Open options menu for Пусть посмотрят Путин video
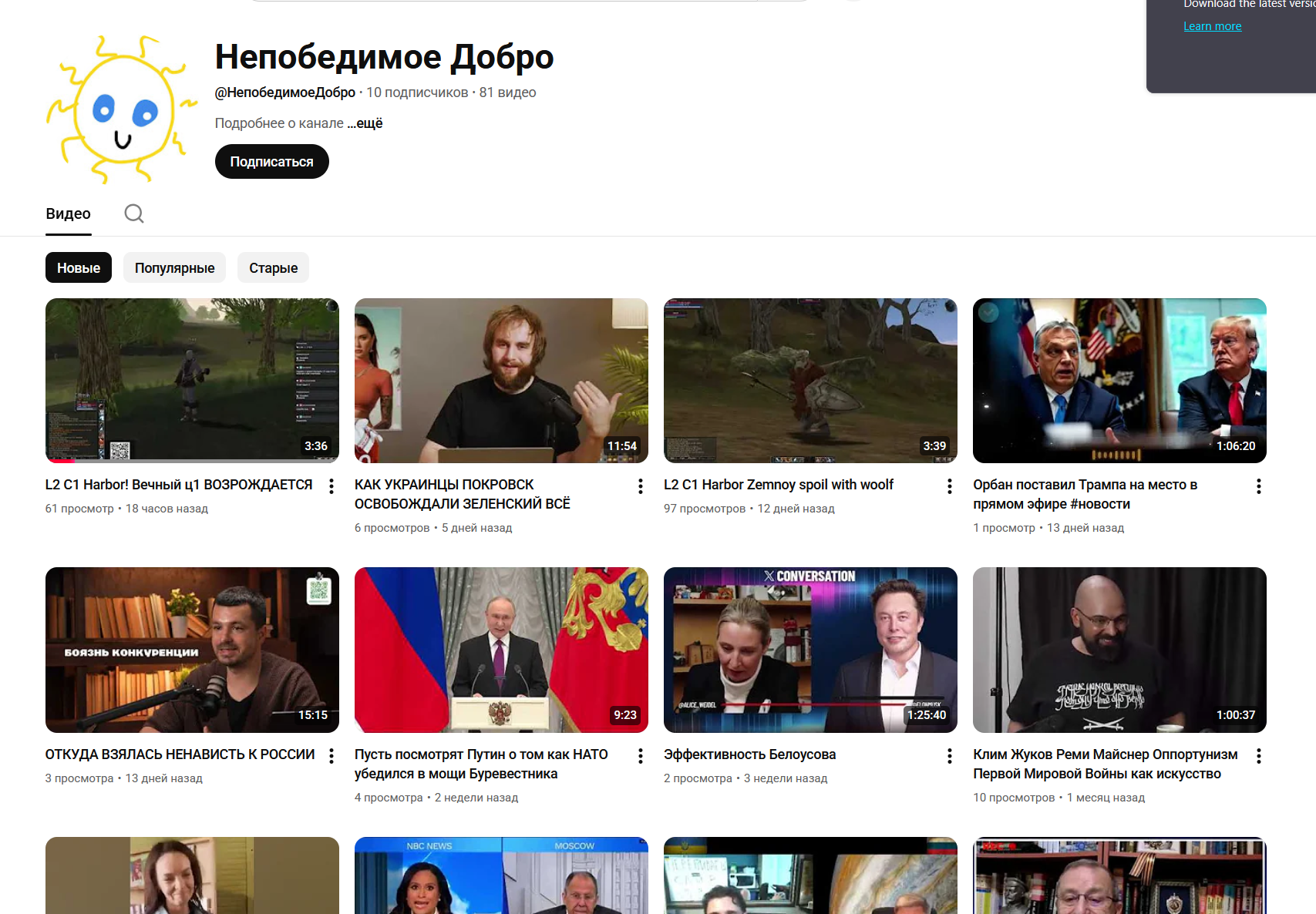Screen dimensions: 1316x914 641,756
